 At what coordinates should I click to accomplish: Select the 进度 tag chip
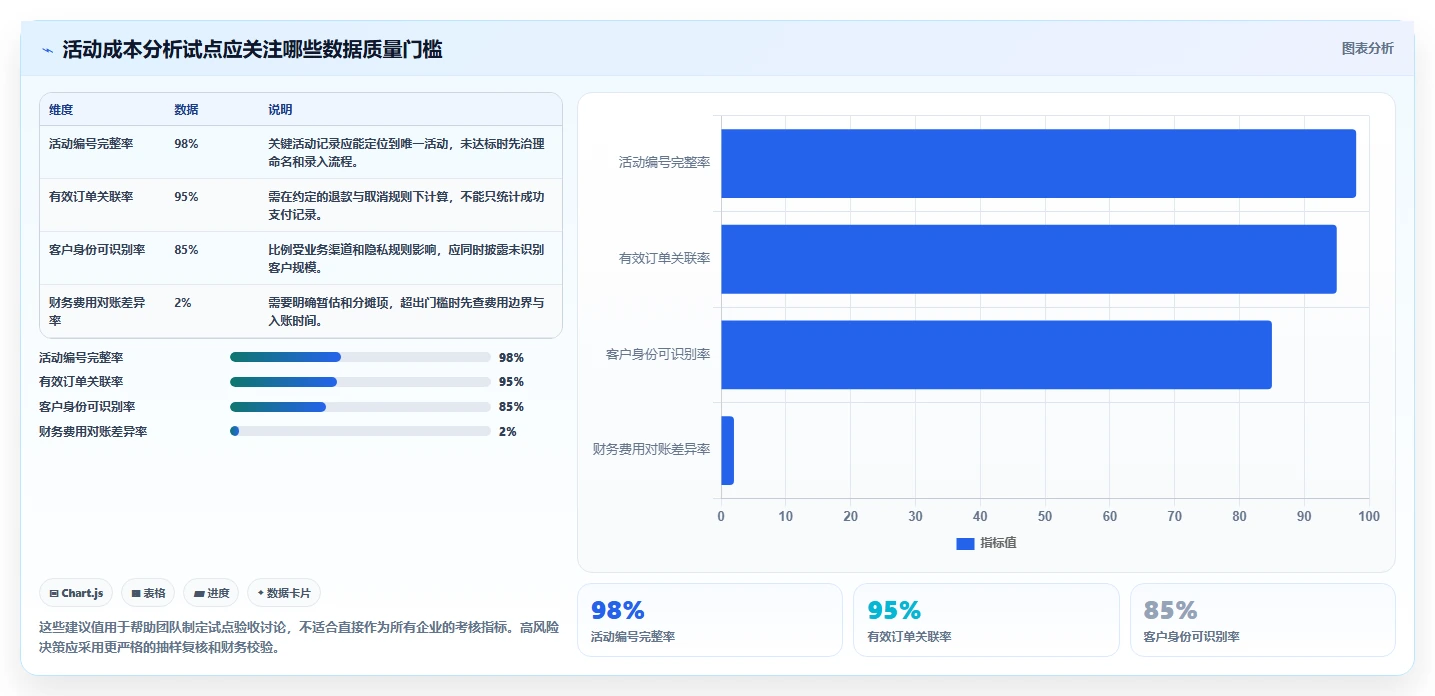pos(211,593)
